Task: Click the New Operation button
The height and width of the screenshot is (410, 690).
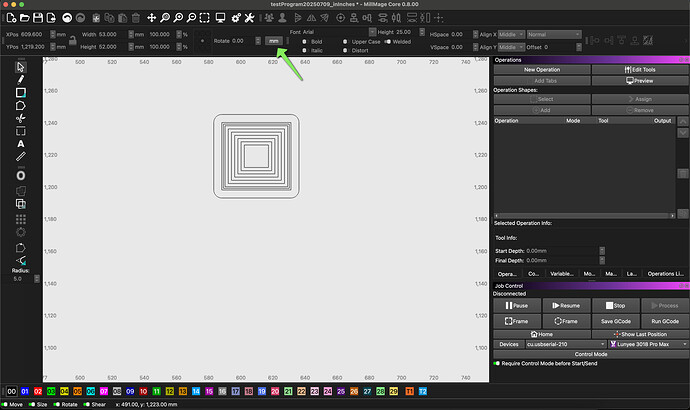Action: coord(541,69)
